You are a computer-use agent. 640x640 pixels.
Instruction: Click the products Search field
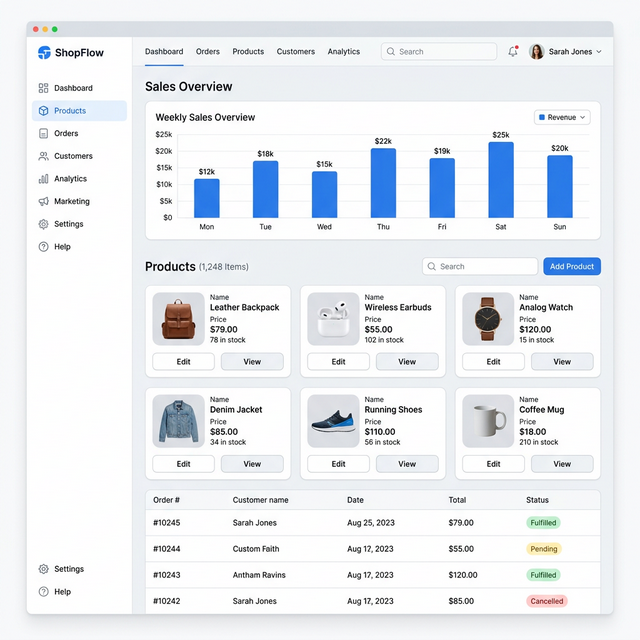point(480,266)
